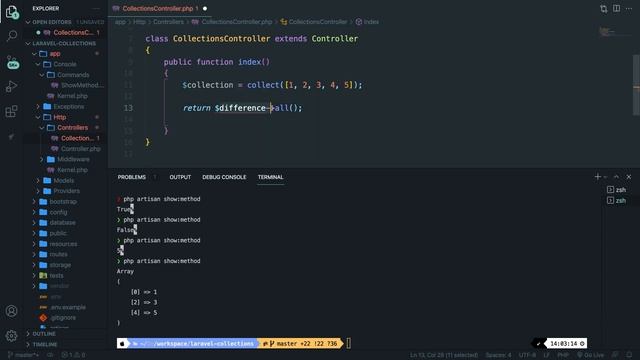
Task: Open the Extensions view icon
Action: point(11,111)
